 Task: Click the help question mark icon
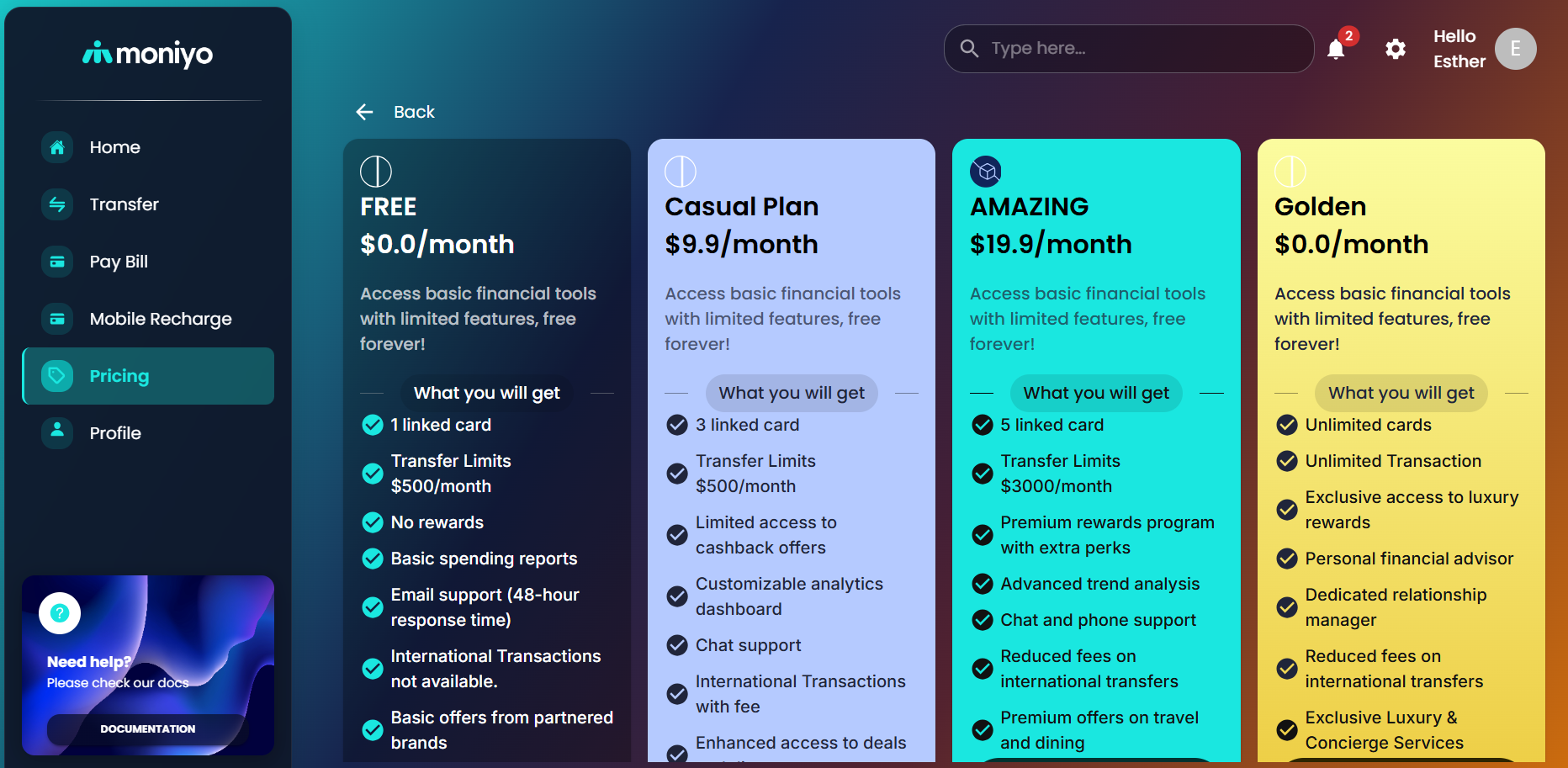click(60, 613)
